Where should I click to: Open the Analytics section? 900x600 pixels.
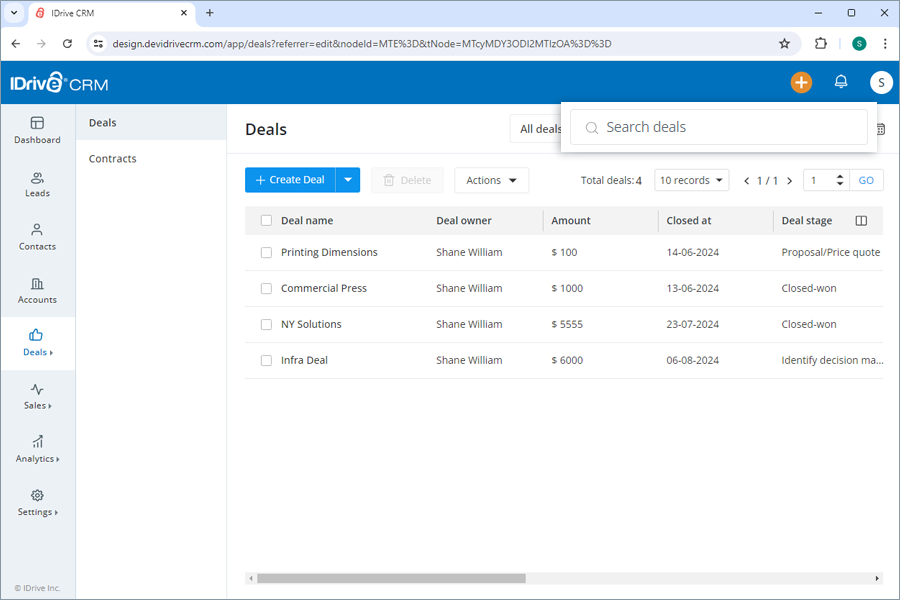pyautogui.click(x=37, y=450)
